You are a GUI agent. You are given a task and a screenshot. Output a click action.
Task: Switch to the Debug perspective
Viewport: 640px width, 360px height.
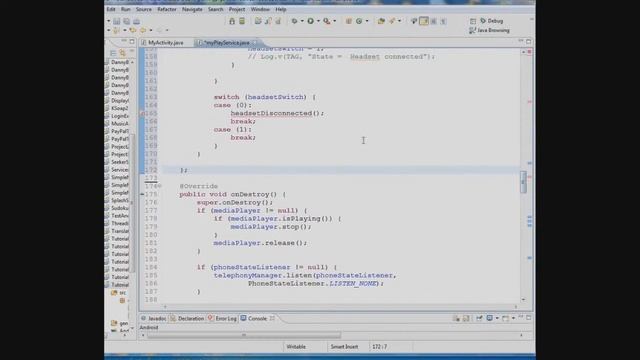[x=491, y=21]
